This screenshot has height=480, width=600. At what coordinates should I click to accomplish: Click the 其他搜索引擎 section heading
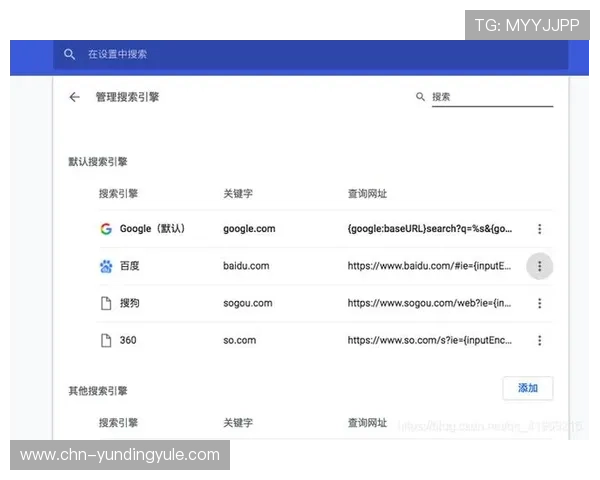tap(98, 391)
